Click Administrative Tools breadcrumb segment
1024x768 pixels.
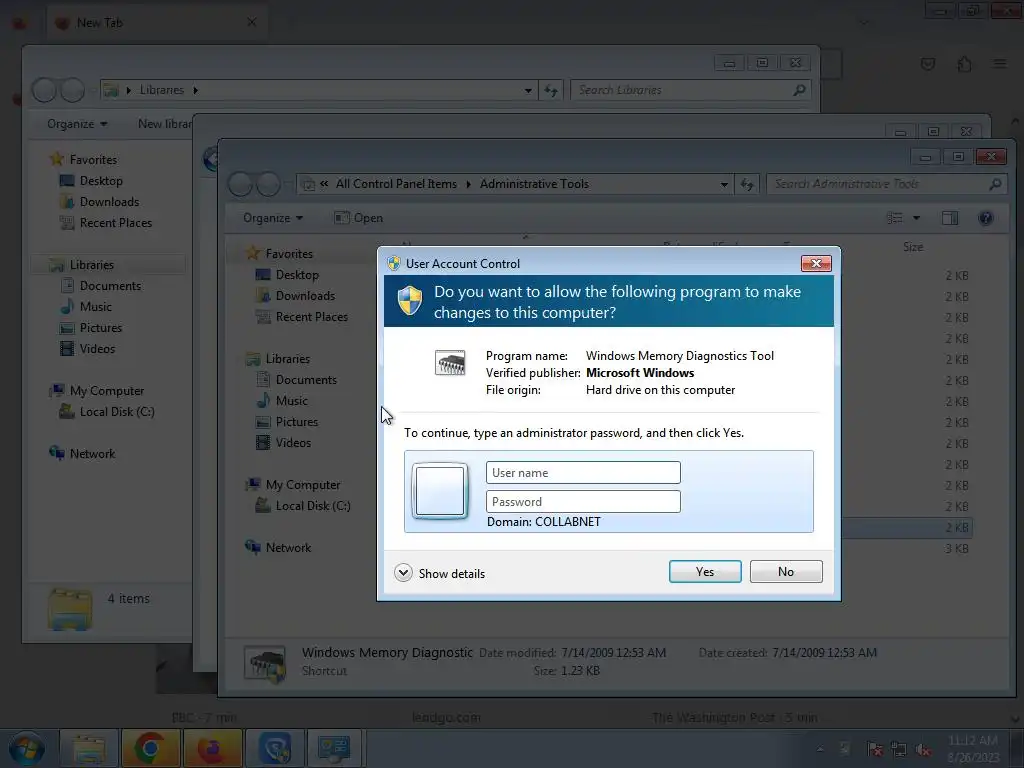[534, 184]
